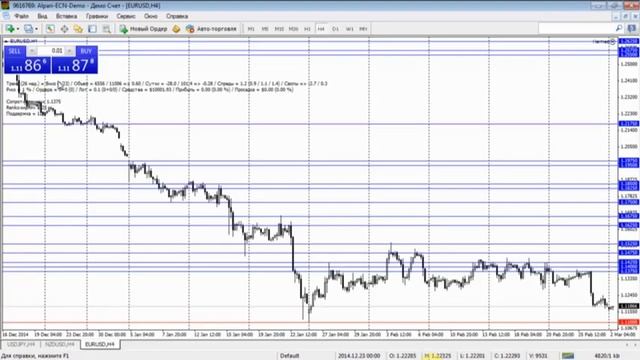The width and height of the screenshot is (640, 360).
Task: Switch chart to M1 timeframe
Action: (251, 29)
